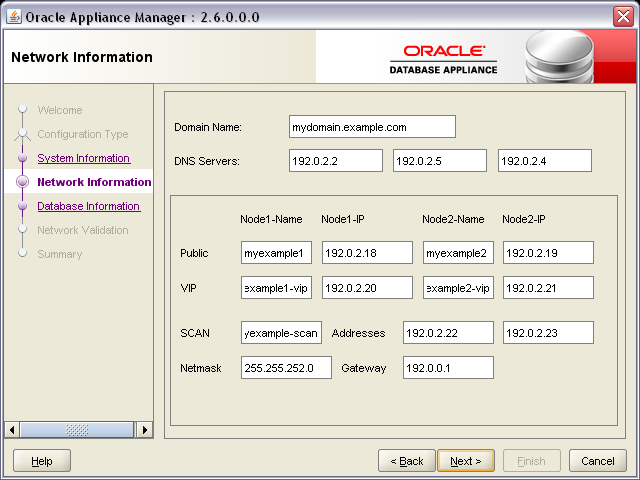This screenshot has width=640, height=480.
Task: Click the sidebar scrollbar right arrow
Action: (x=144, y=430)
